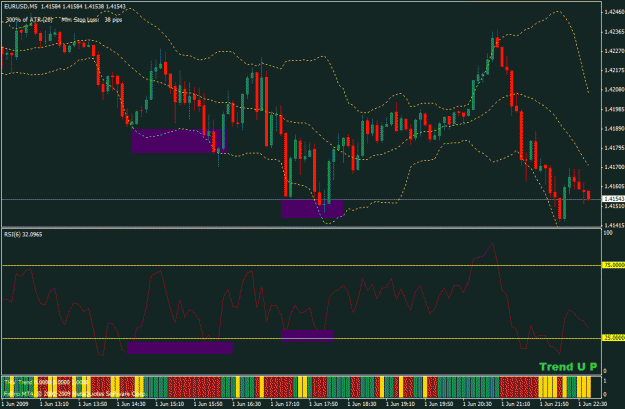The width and height of the screenshot is (625, 409).
Task: Click the '1 Jun 18:30' time axis label
Action: (x=362, y=404)
